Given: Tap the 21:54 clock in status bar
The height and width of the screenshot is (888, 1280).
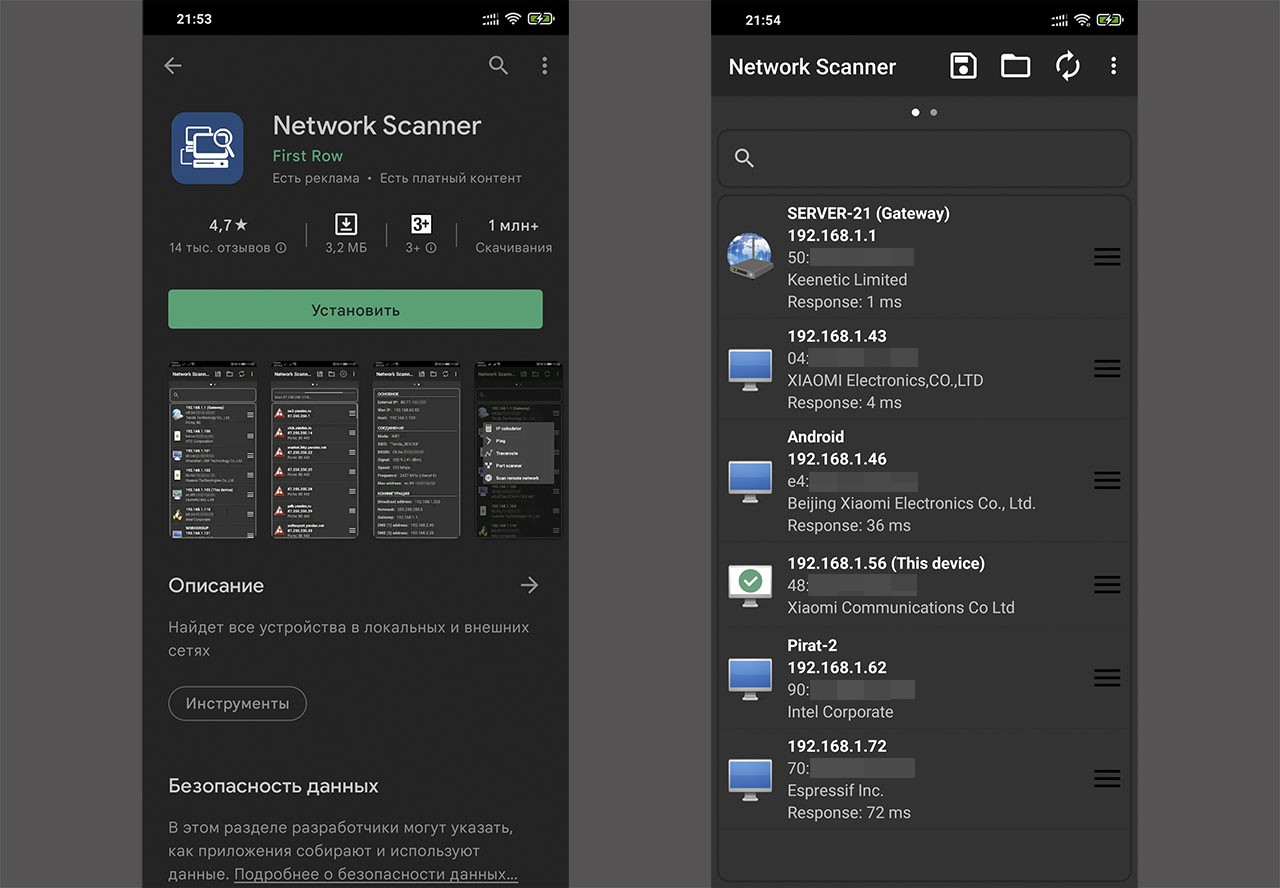Looking at the screenshot, I should (763, 20).
